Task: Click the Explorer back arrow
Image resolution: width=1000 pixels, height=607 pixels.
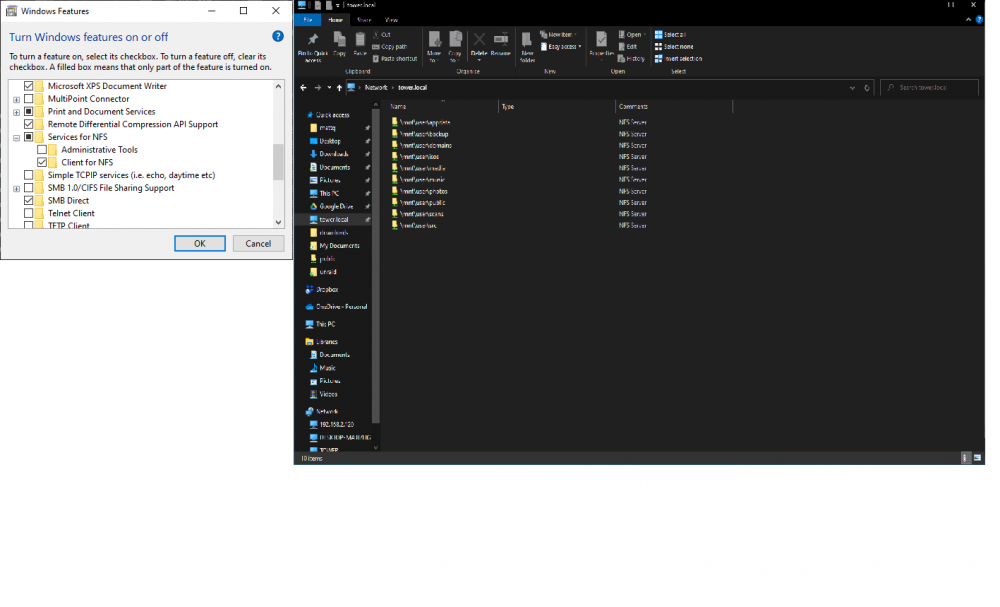Action: click(304, 87)
